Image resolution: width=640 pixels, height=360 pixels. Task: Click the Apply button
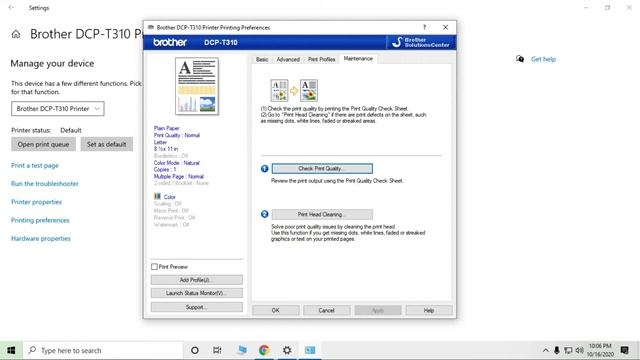(x=378, y=310)
